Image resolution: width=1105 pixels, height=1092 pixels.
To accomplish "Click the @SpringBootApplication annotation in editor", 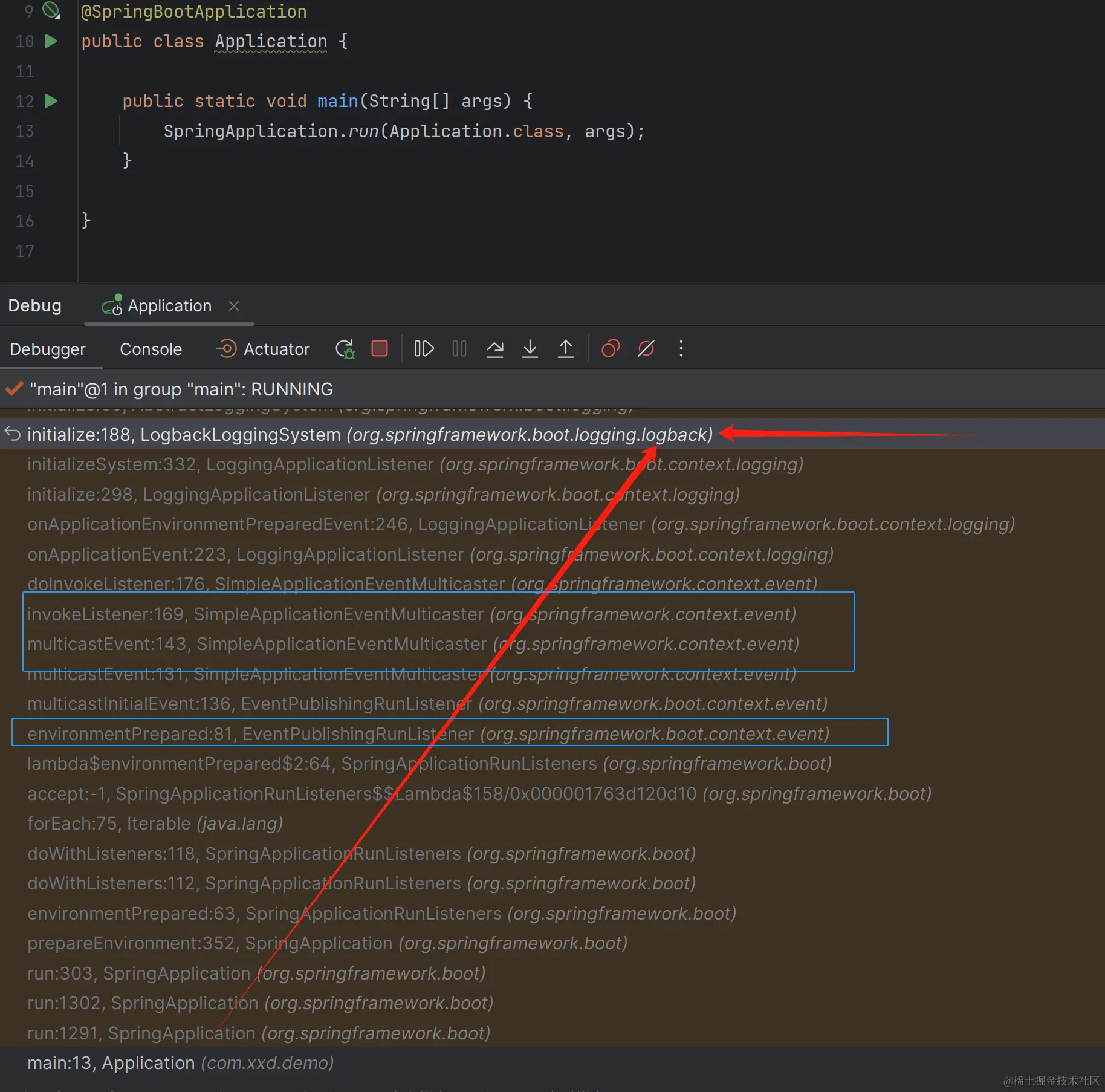I will point(194,11).
